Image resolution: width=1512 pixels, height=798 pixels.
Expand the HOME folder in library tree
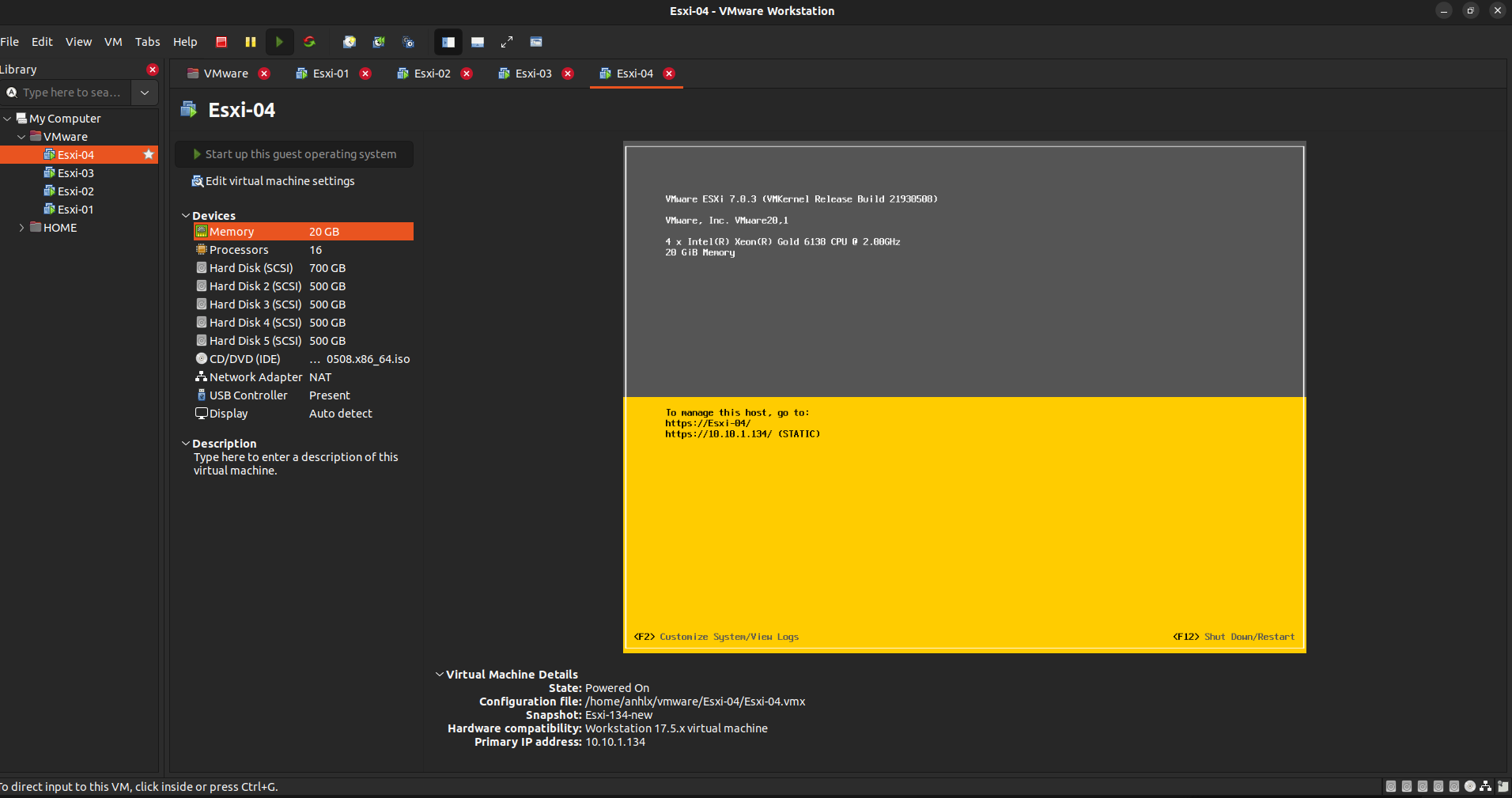point(21,228)
